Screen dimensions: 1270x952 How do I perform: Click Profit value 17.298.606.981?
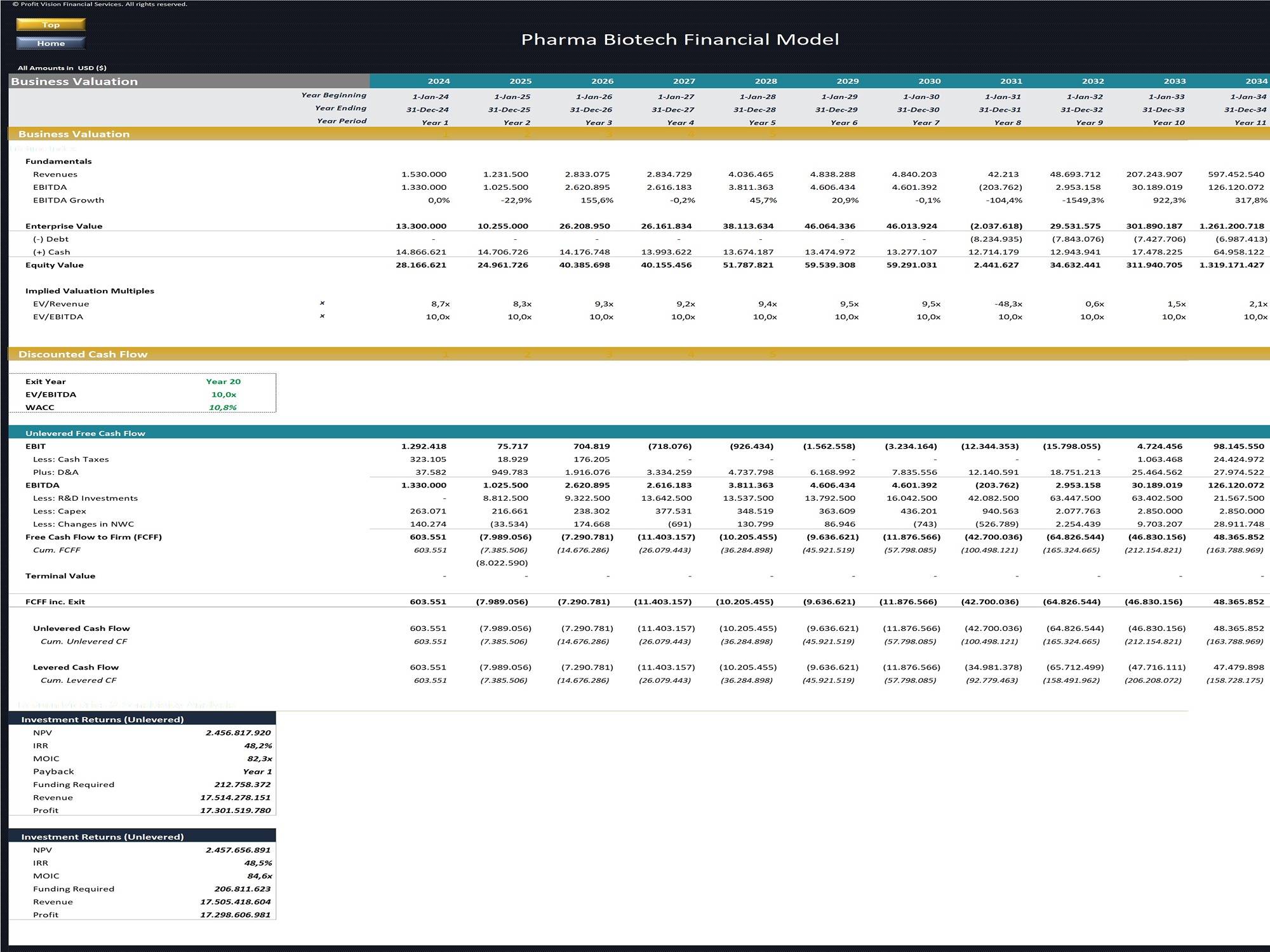tap(236, 915)
